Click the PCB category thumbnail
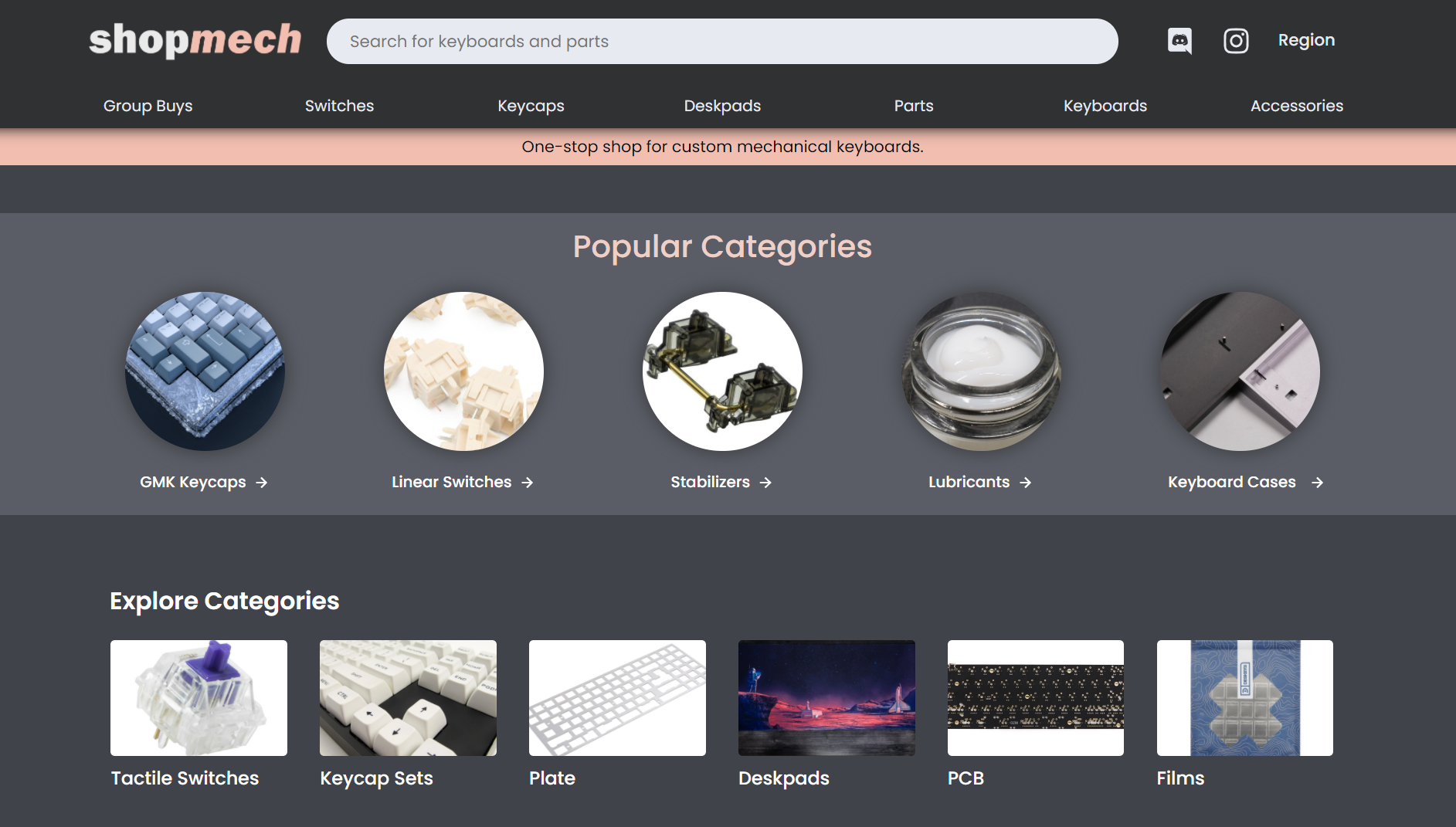 click(1036, 697)
